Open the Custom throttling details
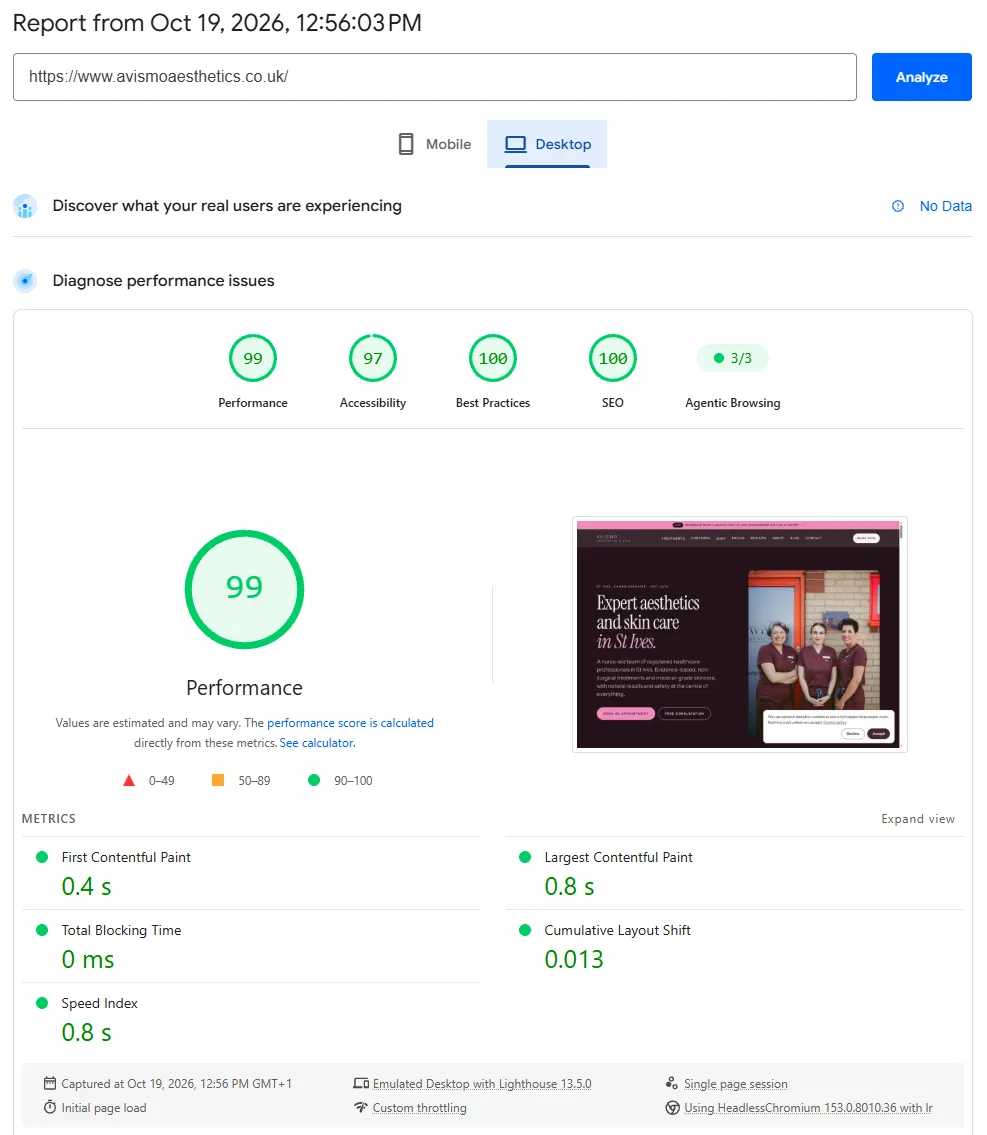The height and width of the screenshot is (1135, 987). [420, 1107]
